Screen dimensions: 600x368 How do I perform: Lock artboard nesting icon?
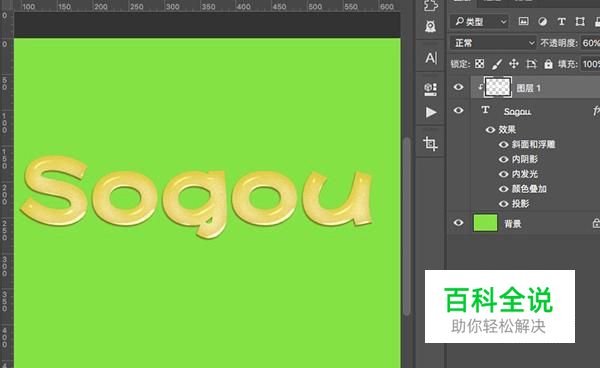[x=531, y=64]
